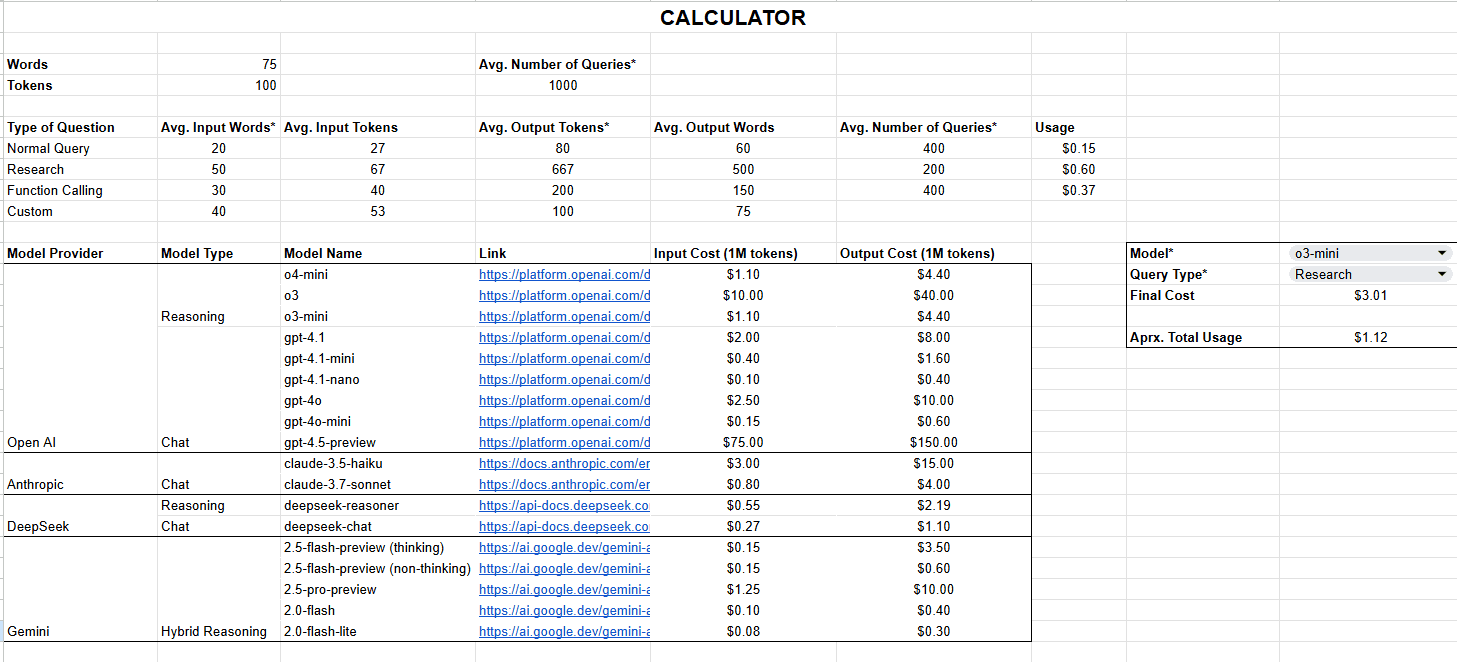
Task: Select the Words value cell showing 75
Action: click(219, 64)
